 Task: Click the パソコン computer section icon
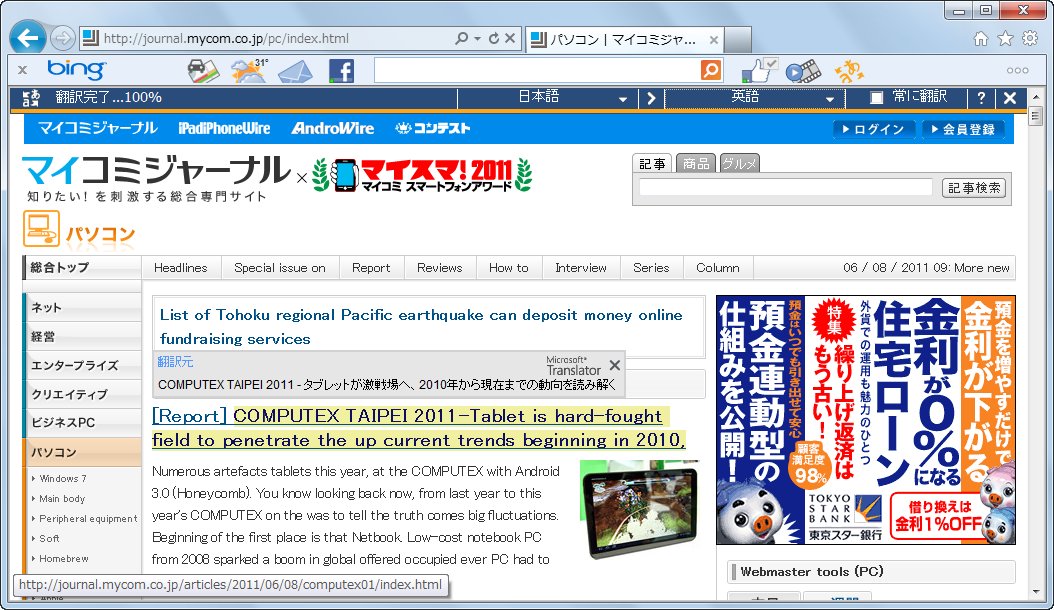[x=41, y=229]
